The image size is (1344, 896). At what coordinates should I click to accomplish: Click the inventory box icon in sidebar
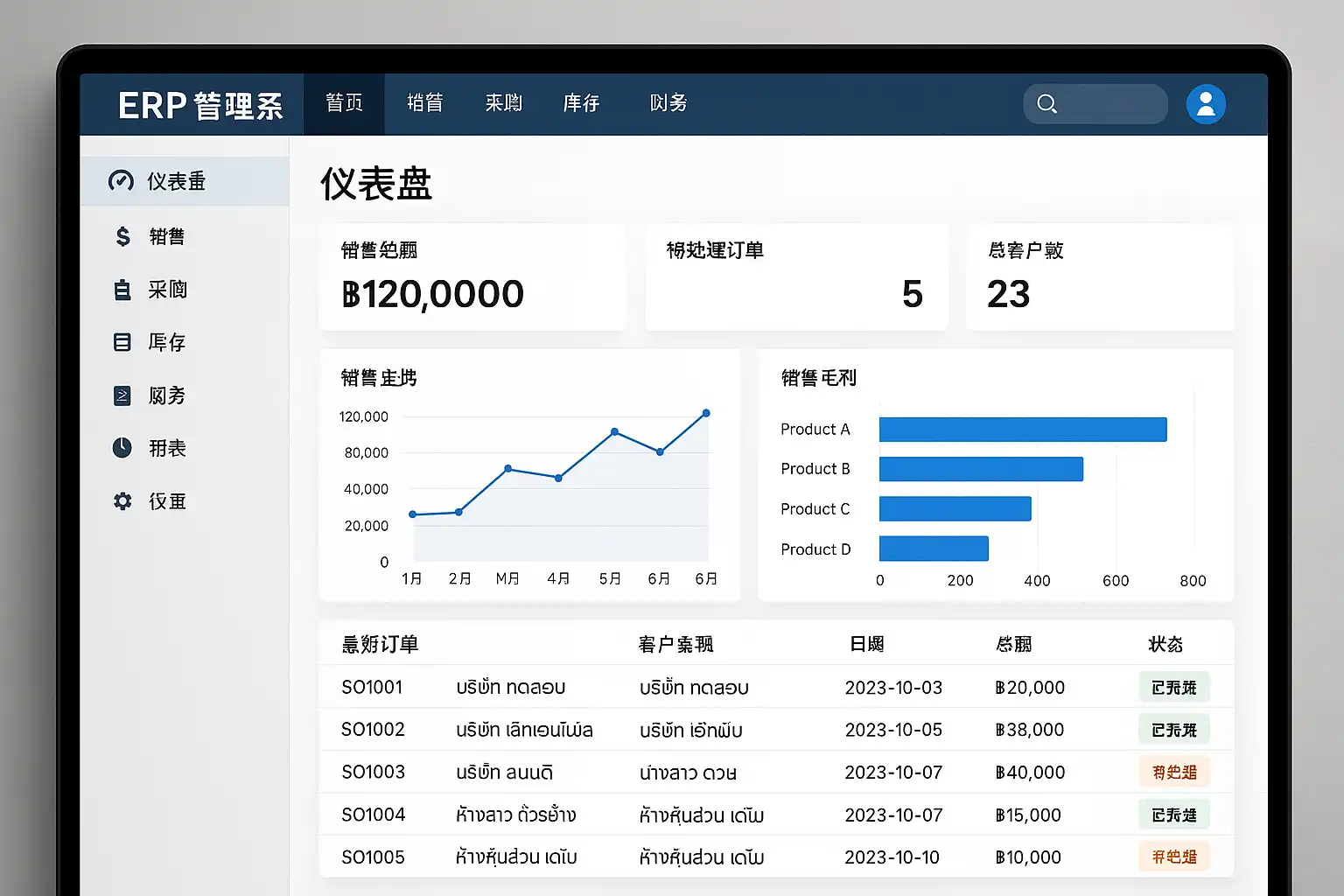click(122, 342)
